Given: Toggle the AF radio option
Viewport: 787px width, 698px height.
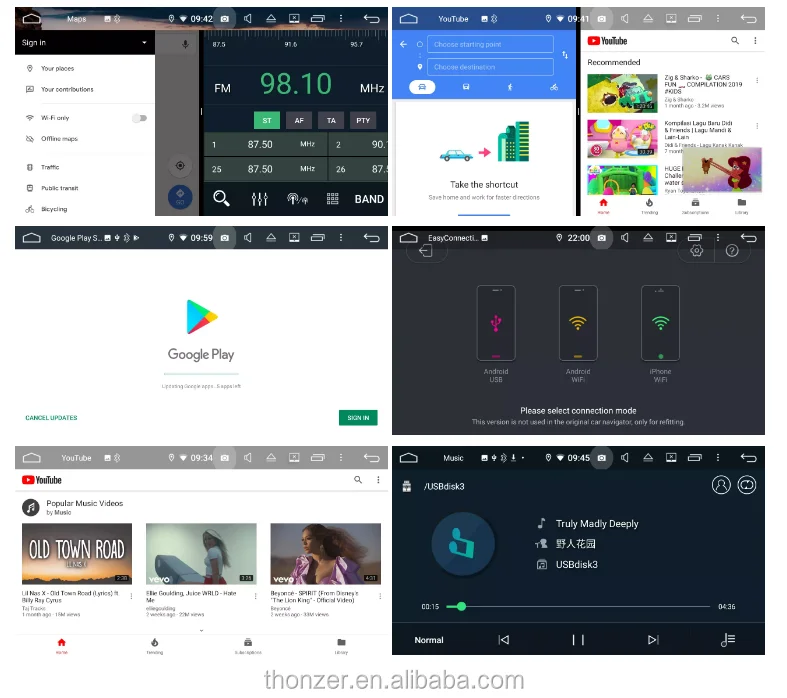Looking at the screenshot, I should 298,120.
